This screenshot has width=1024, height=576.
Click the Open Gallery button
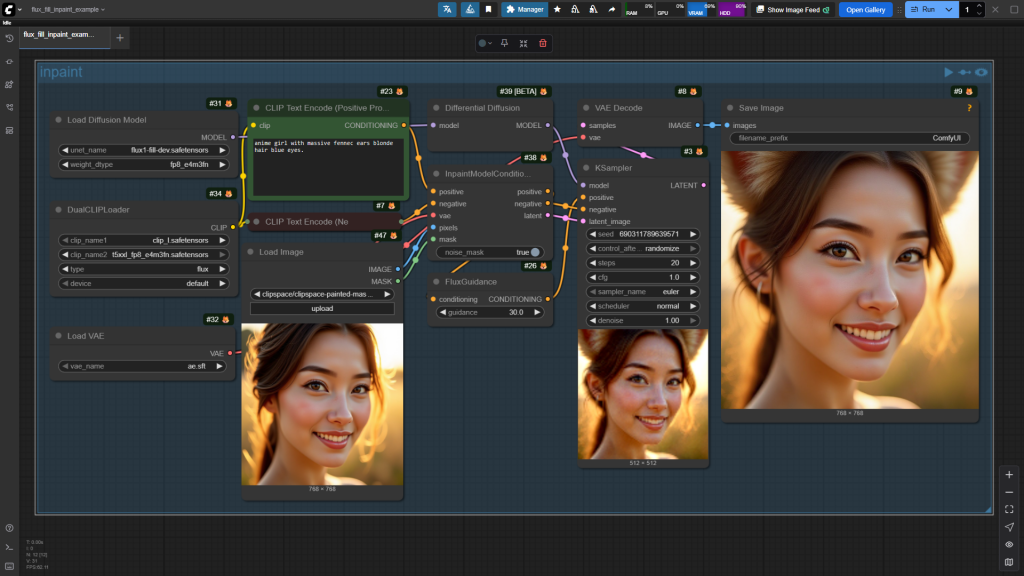(865, 9)
